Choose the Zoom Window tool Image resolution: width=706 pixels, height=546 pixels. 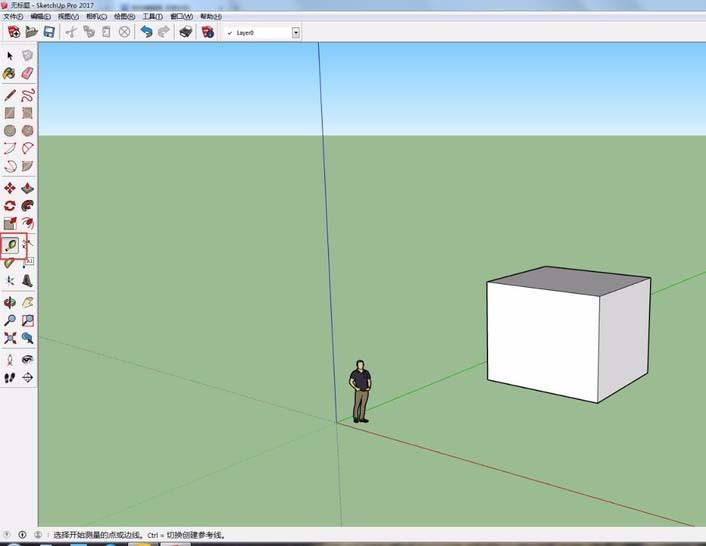[x=27, y=320]
